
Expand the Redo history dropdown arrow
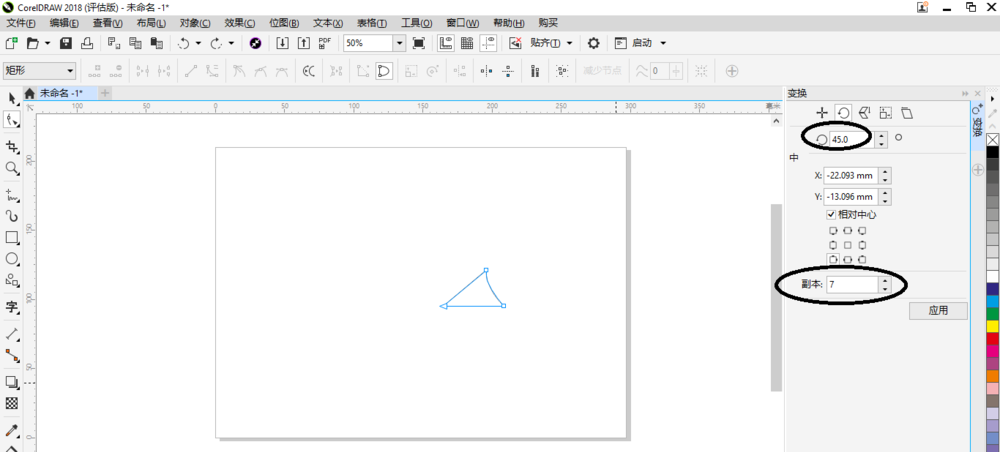(231, 43)
